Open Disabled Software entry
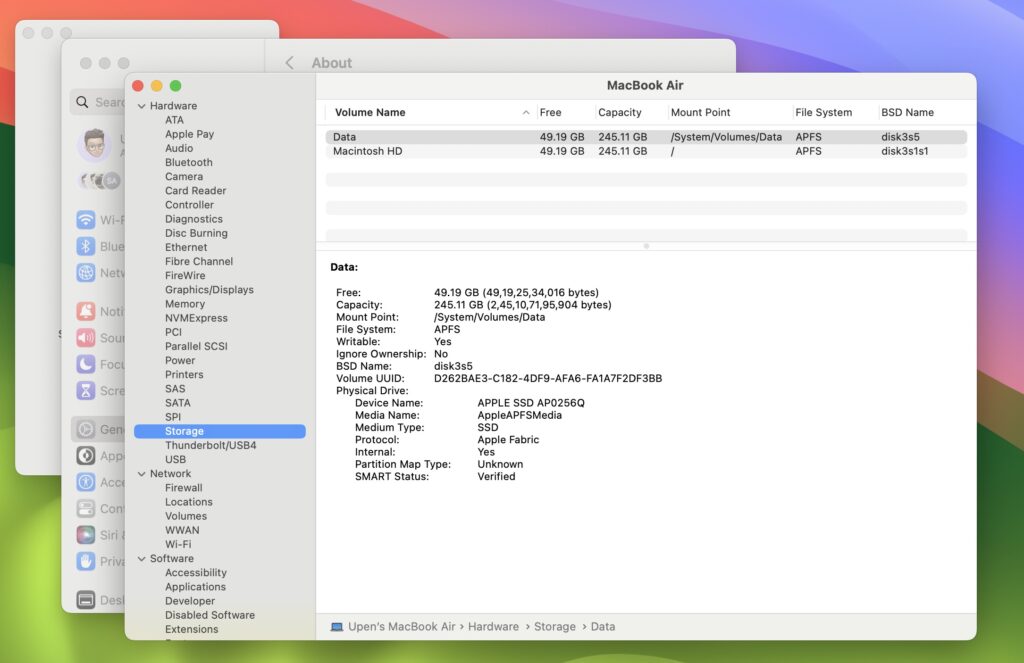This screenshot has width=1024, height=663. (x=210, y=615)
